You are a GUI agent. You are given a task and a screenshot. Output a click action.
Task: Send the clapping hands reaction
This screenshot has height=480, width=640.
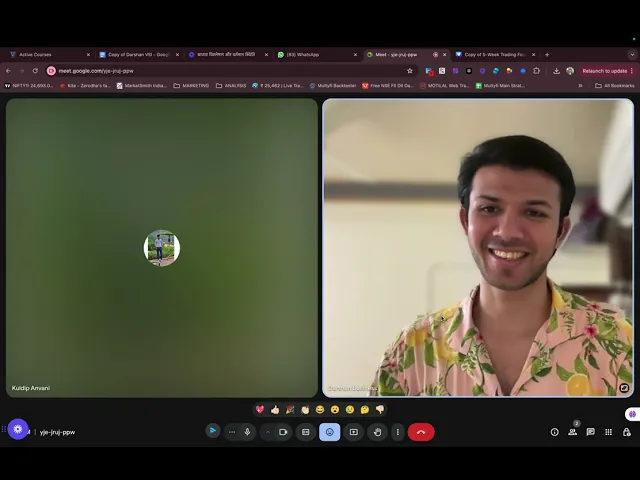pyautogui.click(x=305, y=409)
